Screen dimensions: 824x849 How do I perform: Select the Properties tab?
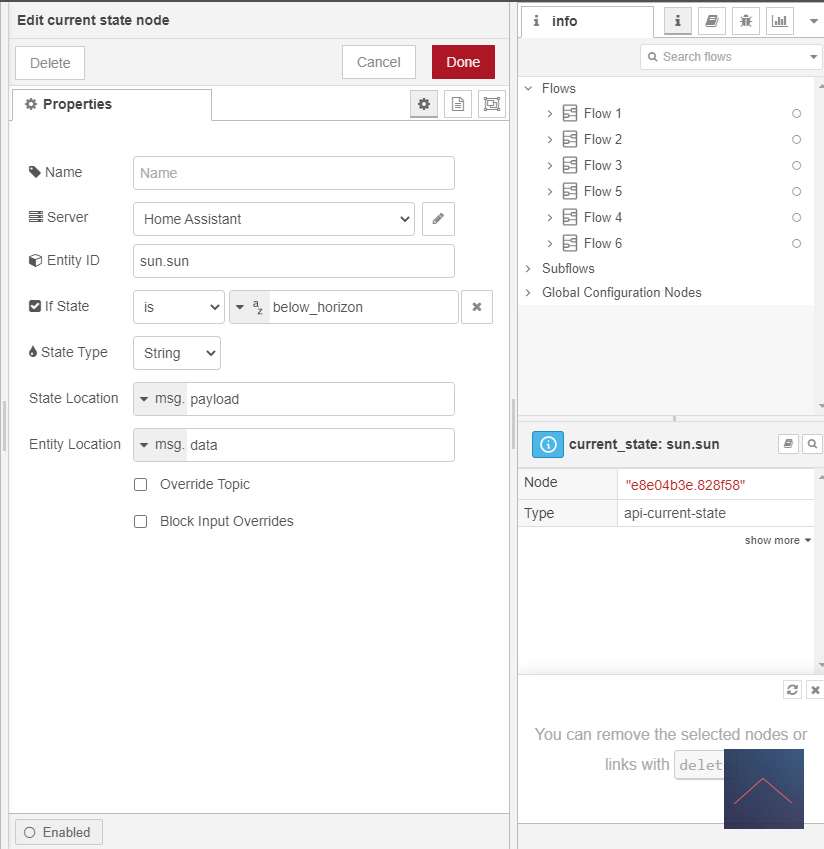[111, 104]
